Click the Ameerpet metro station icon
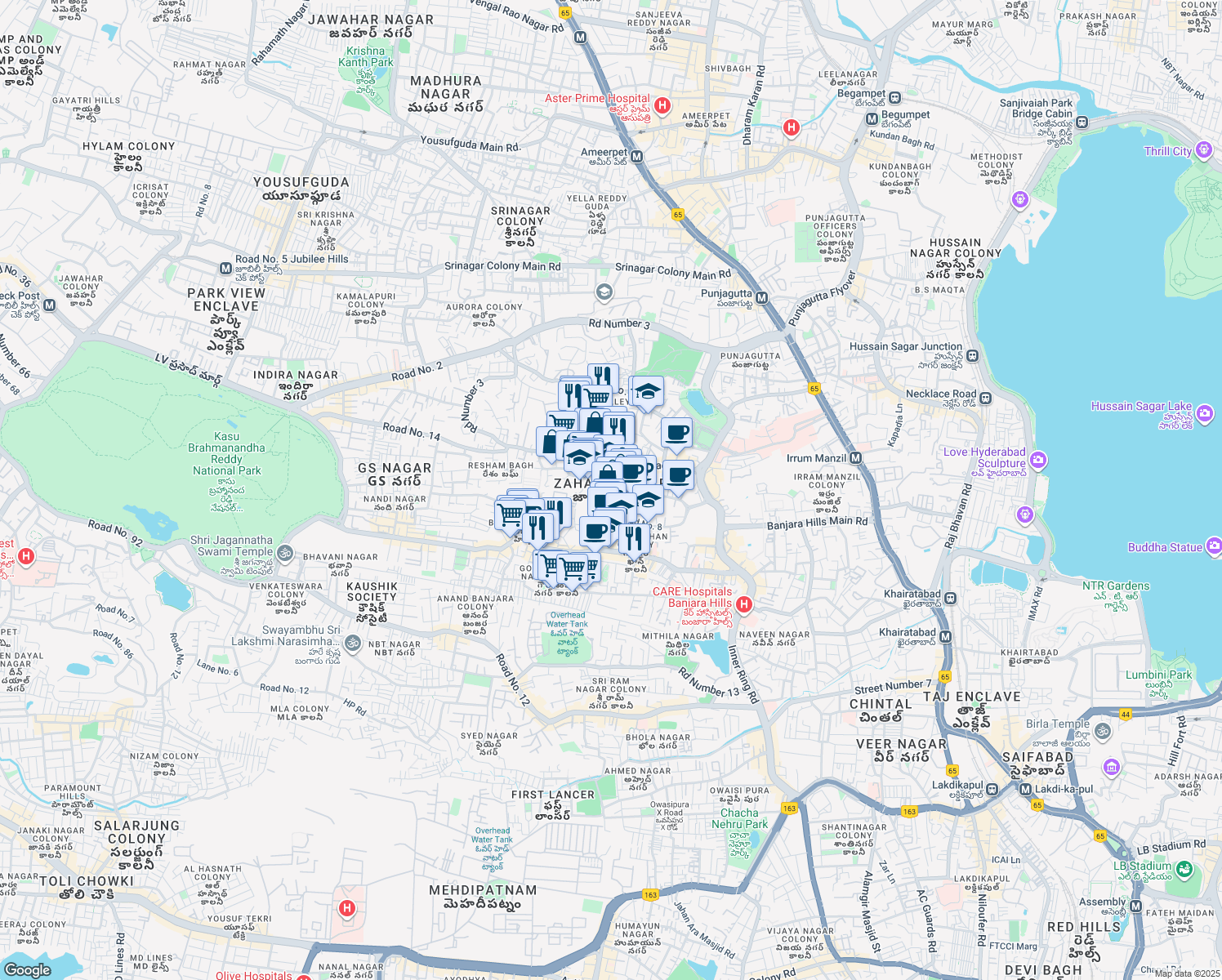The height and width of the screenshot is (980, 1222). pyautogui.click(x=636, y=156)
